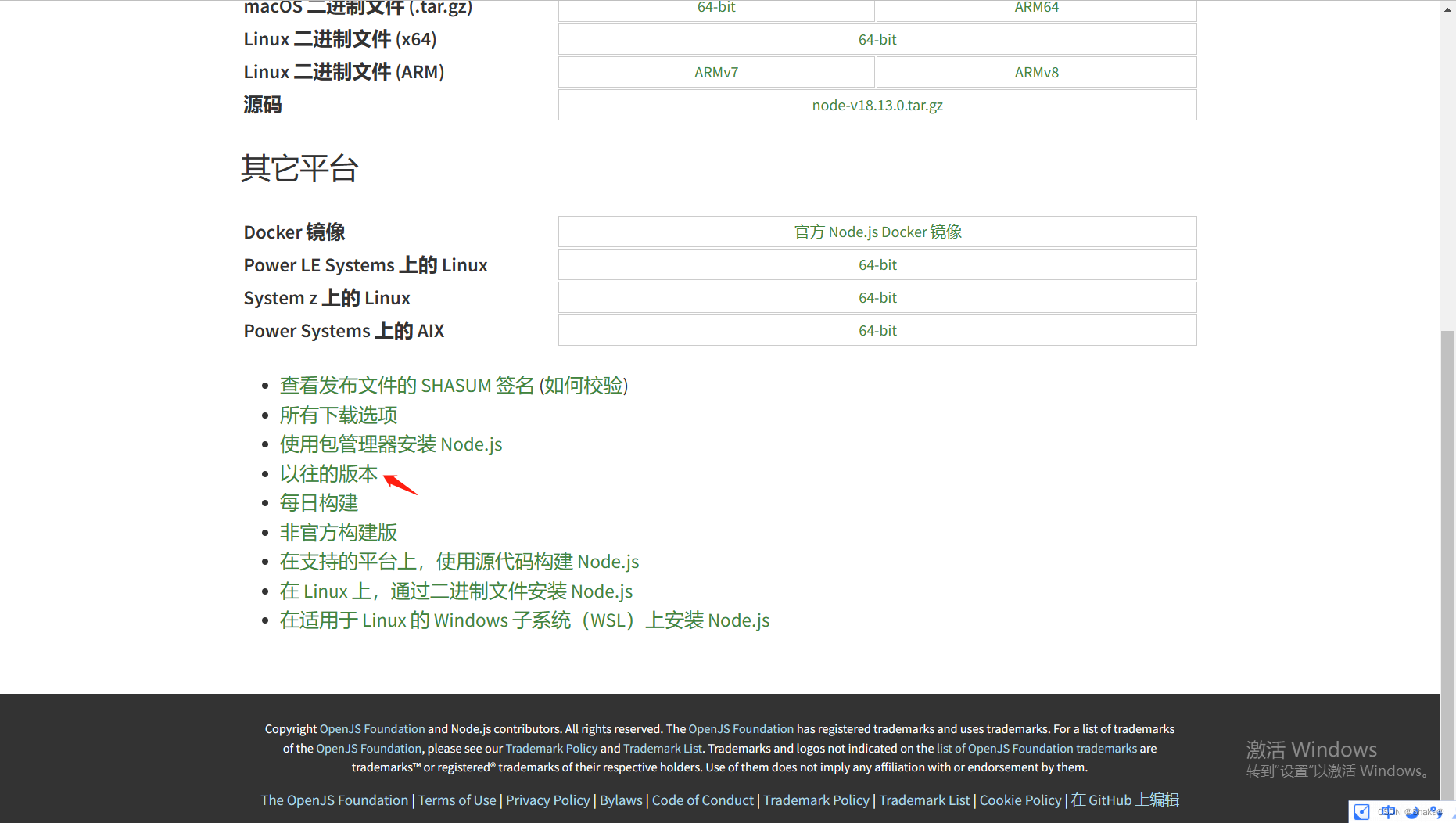The width and height of the screenshot is (1456, 823).
Task: Open 在 Linux 上通过二进制文件安装 link
Action: pos(457,591)
